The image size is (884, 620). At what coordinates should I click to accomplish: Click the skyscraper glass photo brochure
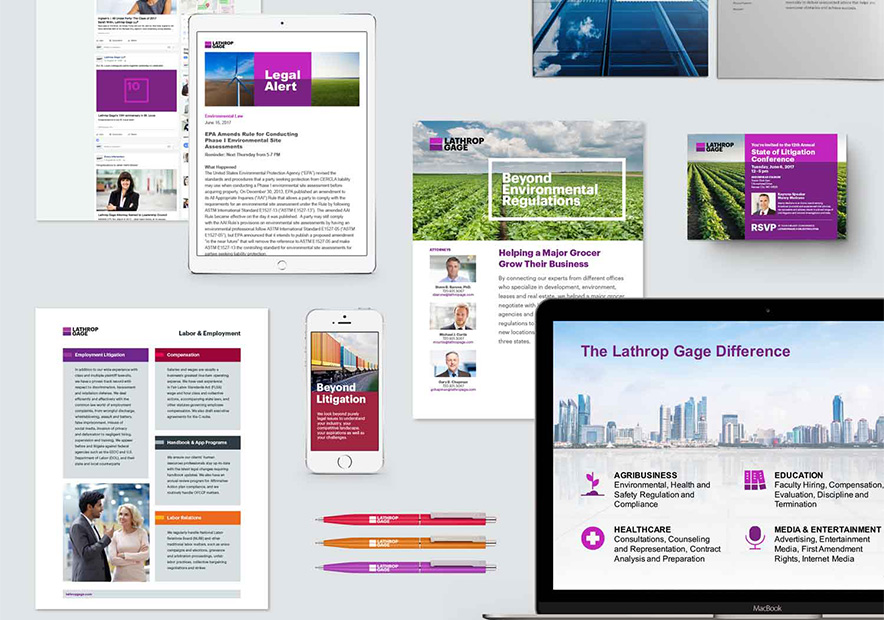point(620,38)
